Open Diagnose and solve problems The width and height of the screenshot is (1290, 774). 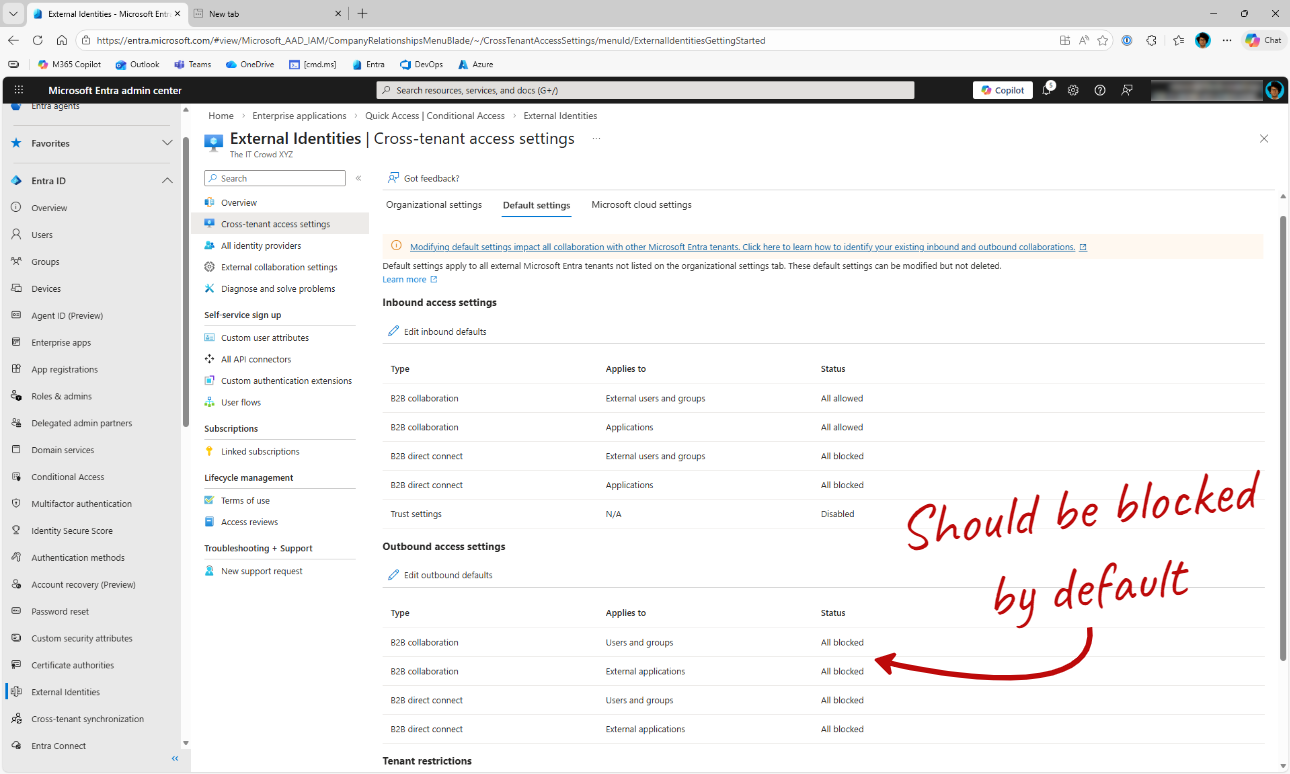[278, 289]
